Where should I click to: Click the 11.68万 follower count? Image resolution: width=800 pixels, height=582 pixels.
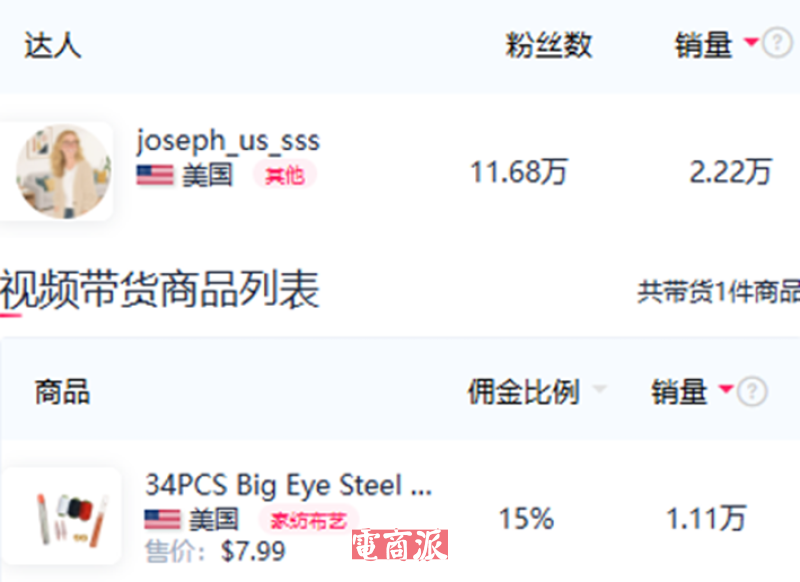[518, 172]
